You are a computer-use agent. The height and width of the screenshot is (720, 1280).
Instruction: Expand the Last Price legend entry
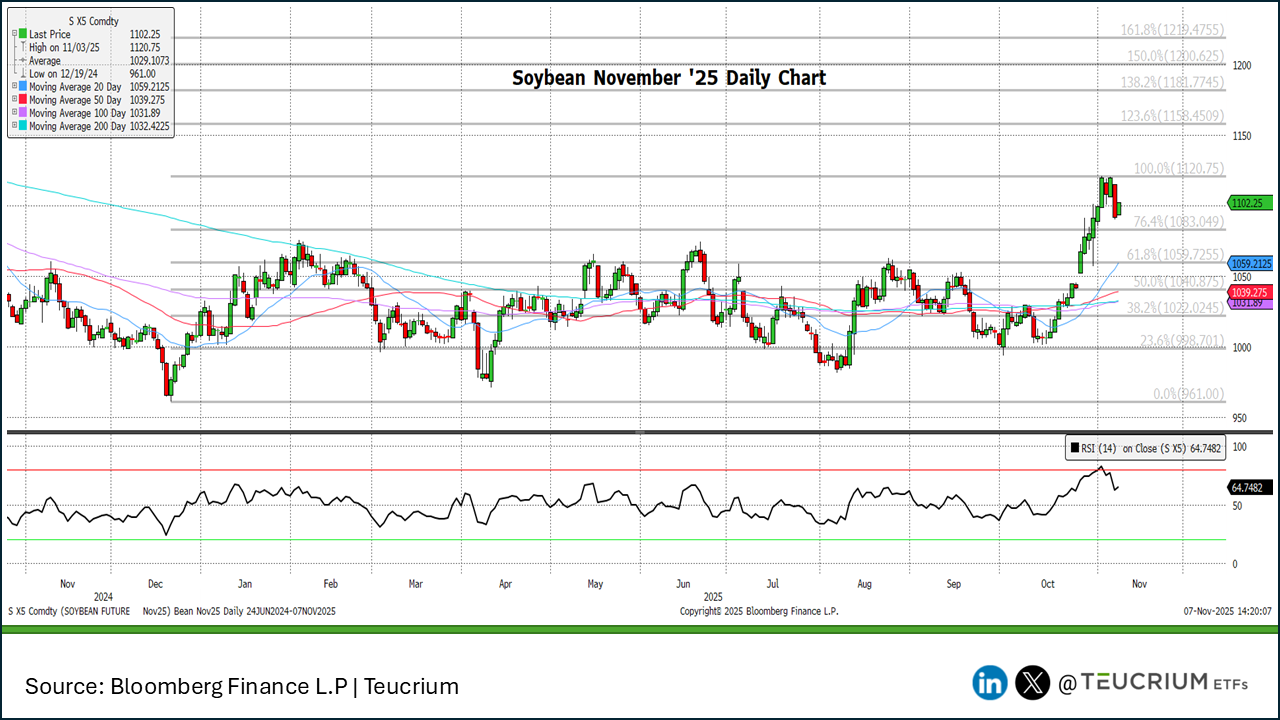click(14, 33)
